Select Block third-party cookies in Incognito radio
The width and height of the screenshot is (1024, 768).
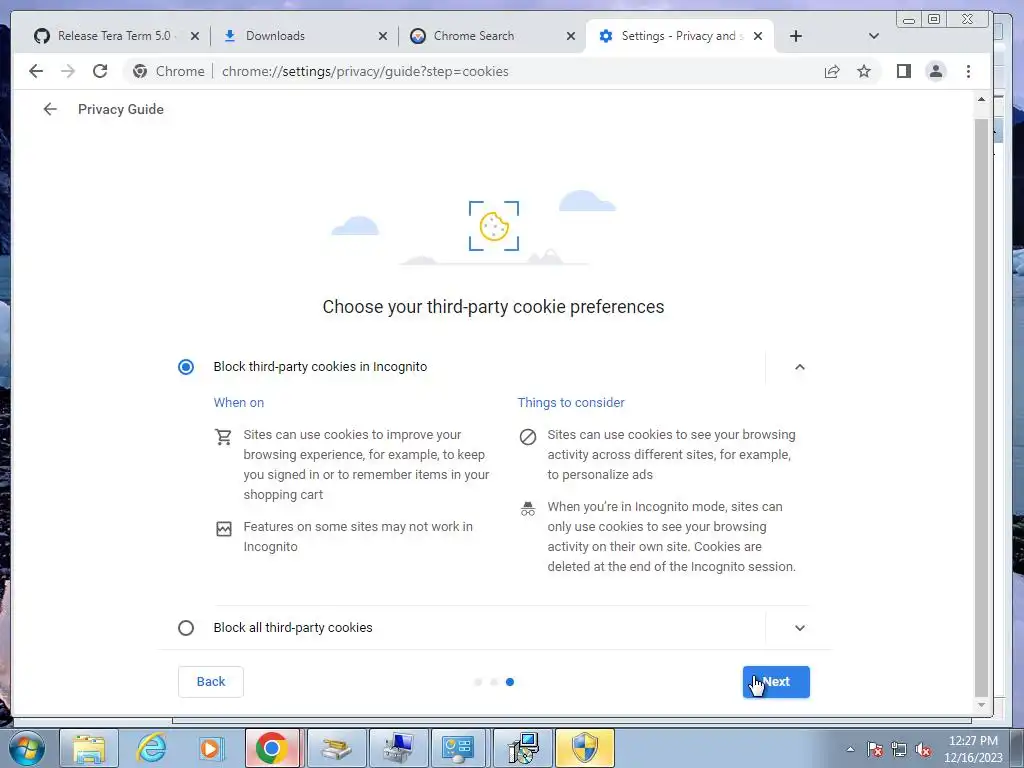pyautogui.click(x=186, y=366)
